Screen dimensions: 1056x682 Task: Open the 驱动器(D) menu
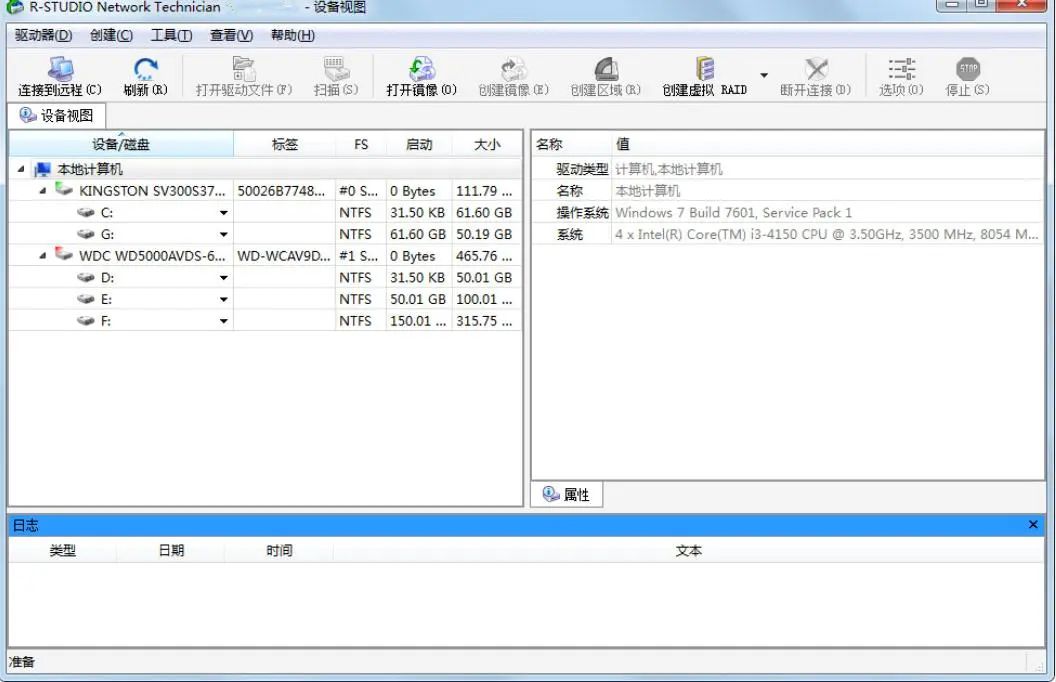(44, 35)
